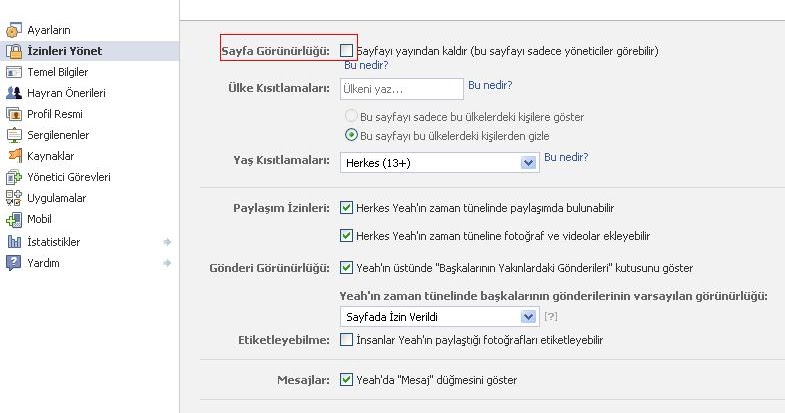785x413 pixels.
Task: Click the Hayran Önerileri people icon
Action: point(14,93)
